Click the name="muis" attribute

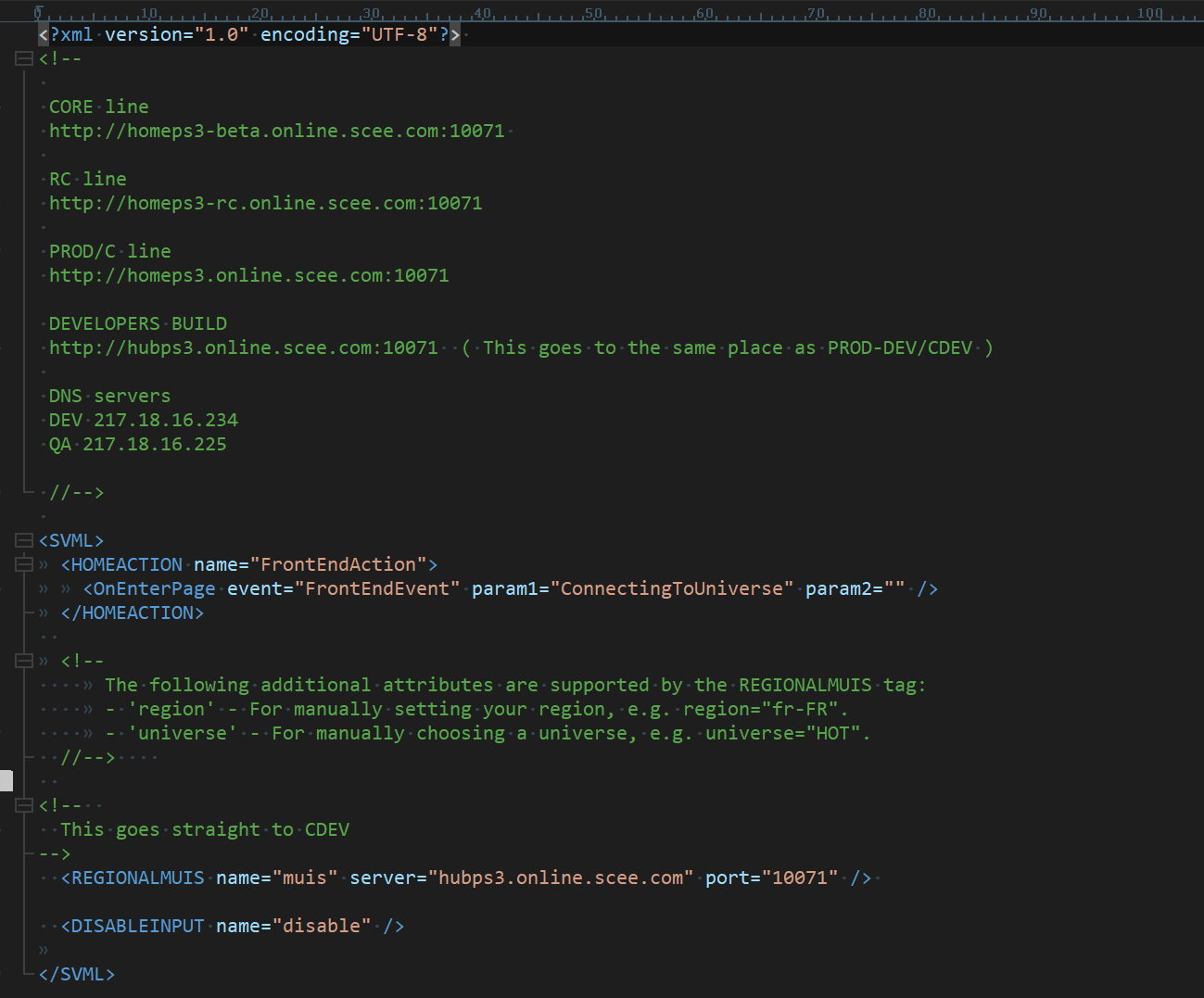point(277,878)
